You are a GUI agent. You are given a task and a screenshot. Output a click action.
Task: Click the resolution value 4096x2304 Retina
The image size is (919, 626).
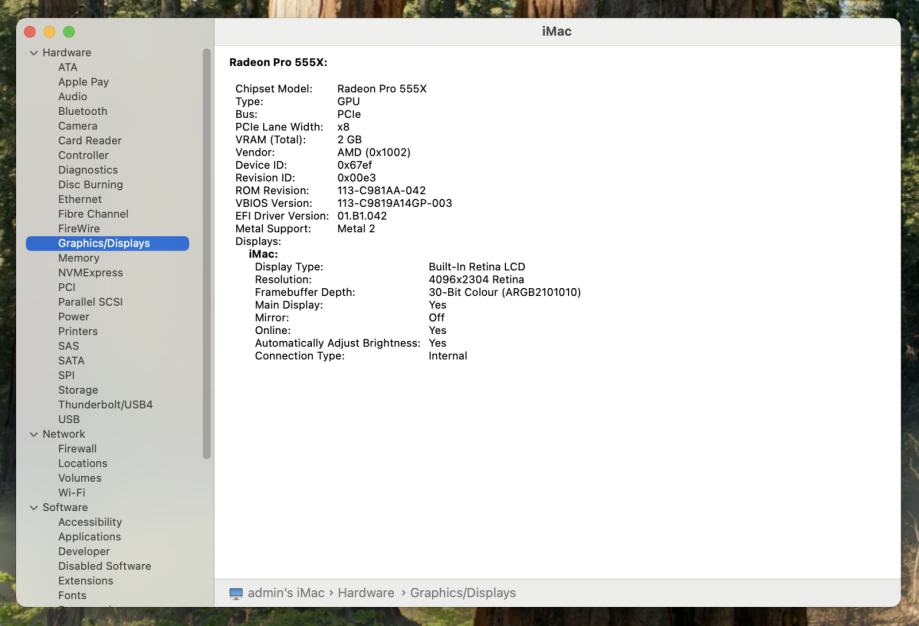(476, 280)
